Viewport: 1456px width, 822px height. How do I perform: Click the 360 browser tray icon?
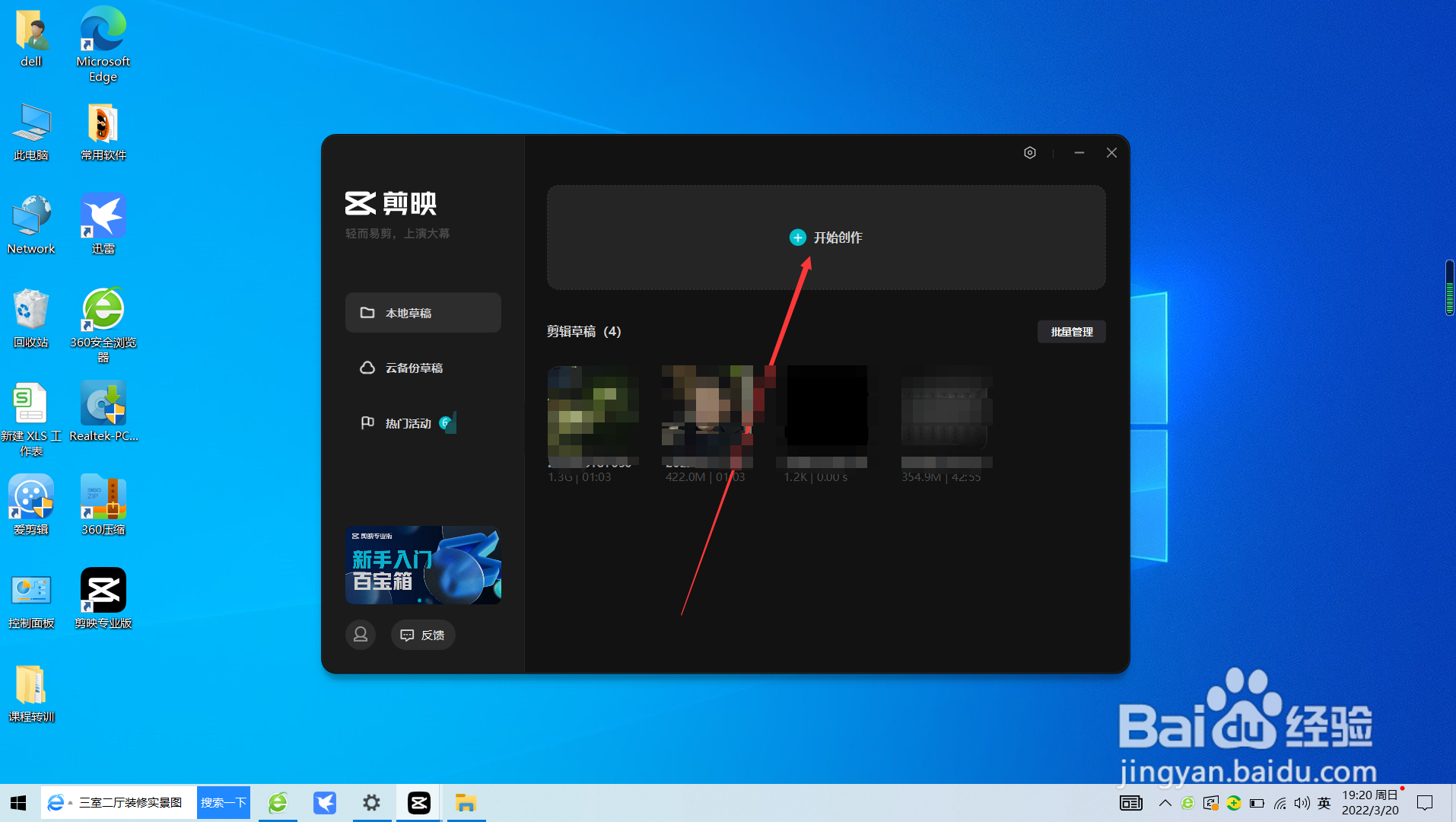click(x=1187, y=803)
